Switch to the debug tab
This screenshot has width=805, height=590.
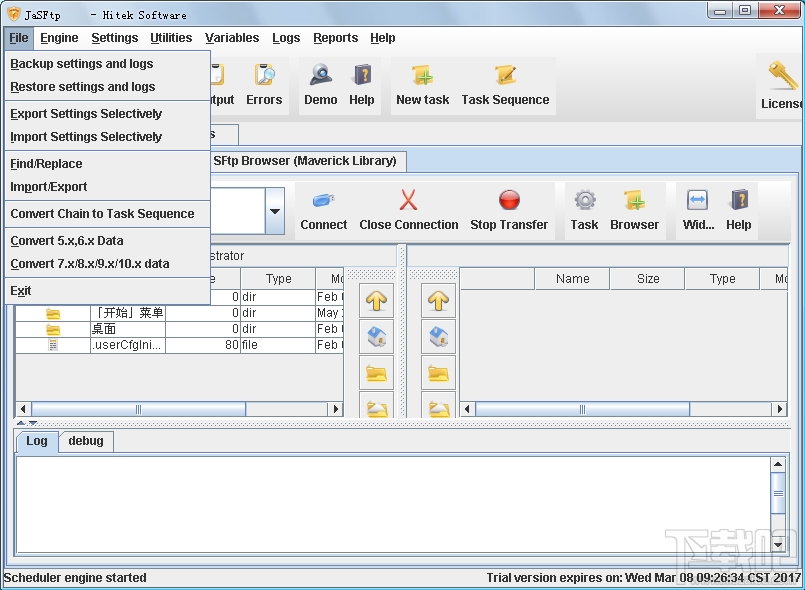86,441
